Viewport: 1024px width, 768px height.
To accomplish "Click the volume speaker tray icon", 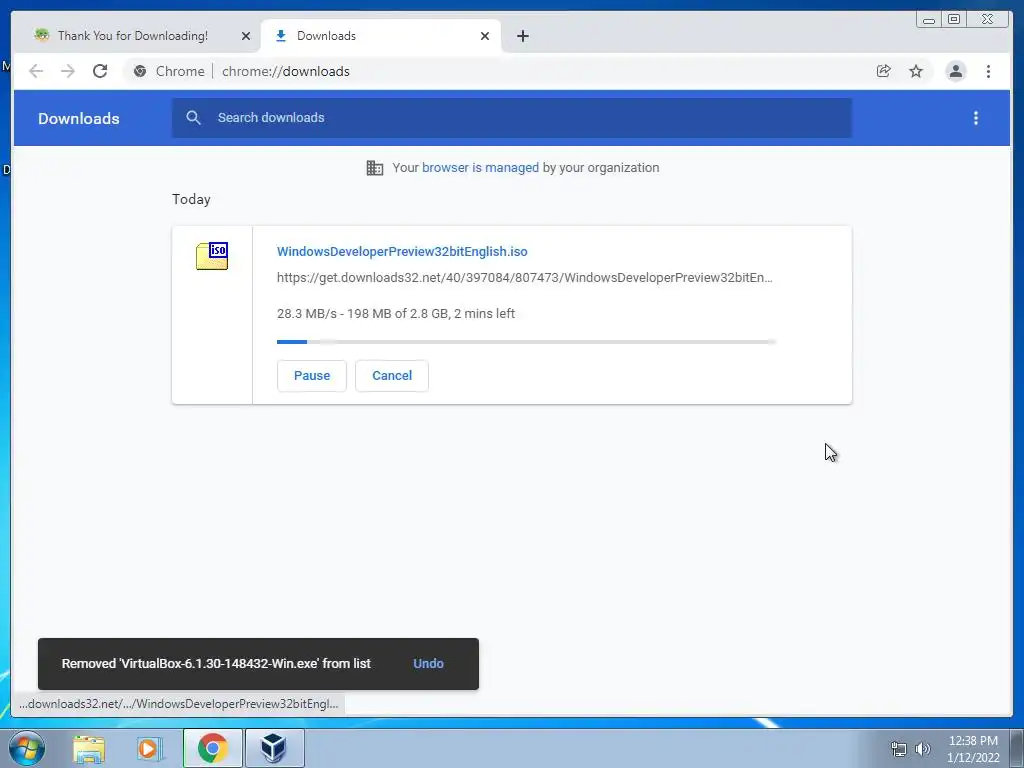I will click(923, 749).
